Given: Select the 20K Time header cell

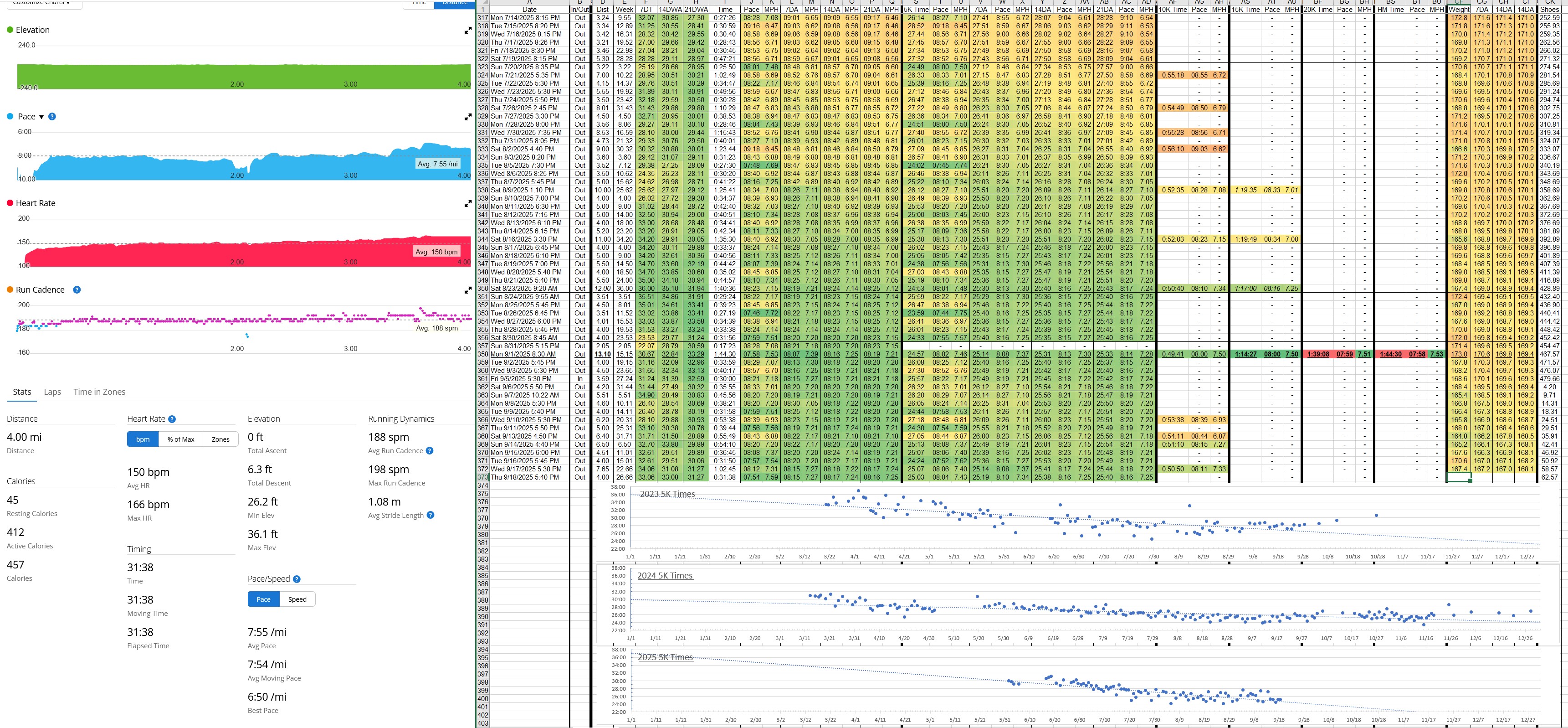Looking at the screenshot, I should (1318, 10).
